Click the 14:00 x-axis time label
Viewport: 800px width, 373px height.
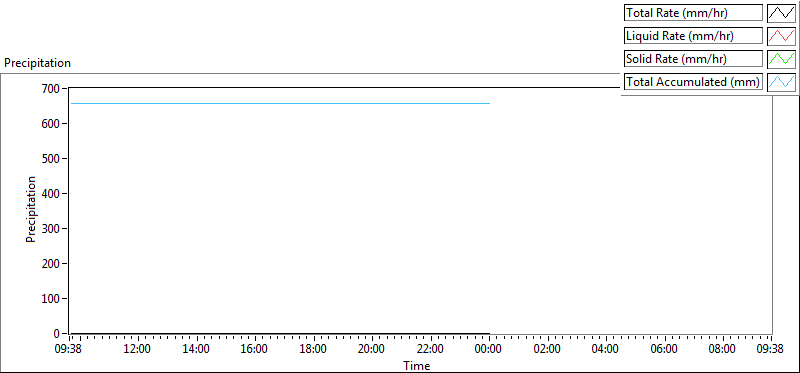(x=196, y=350)
